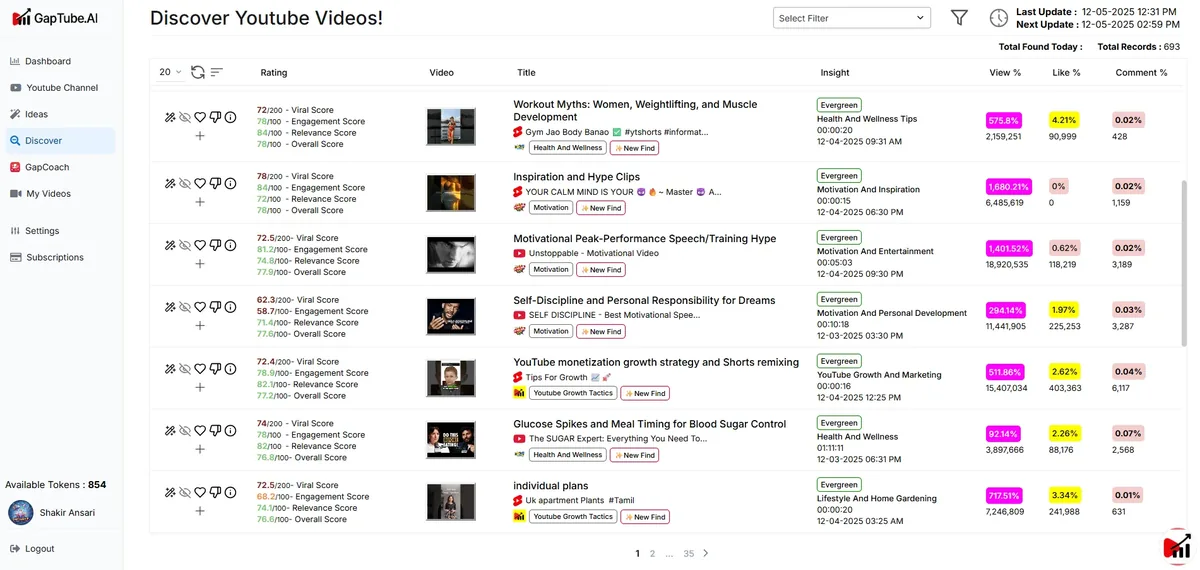Viewport: 1200px width, 570px height.
Task: Dislike the Workout Myths video
Action: click(215, 117)
